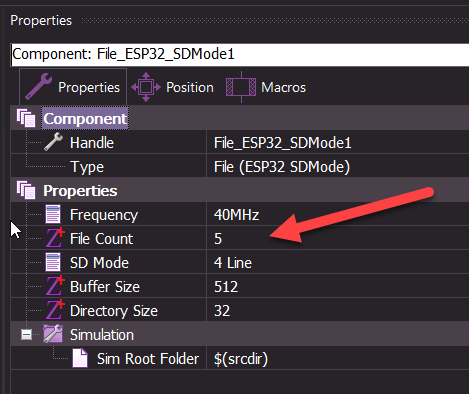Viewport: 469px width, 394px height.
Task: Edit the File Count value 5
Action: tap(338, 238)
